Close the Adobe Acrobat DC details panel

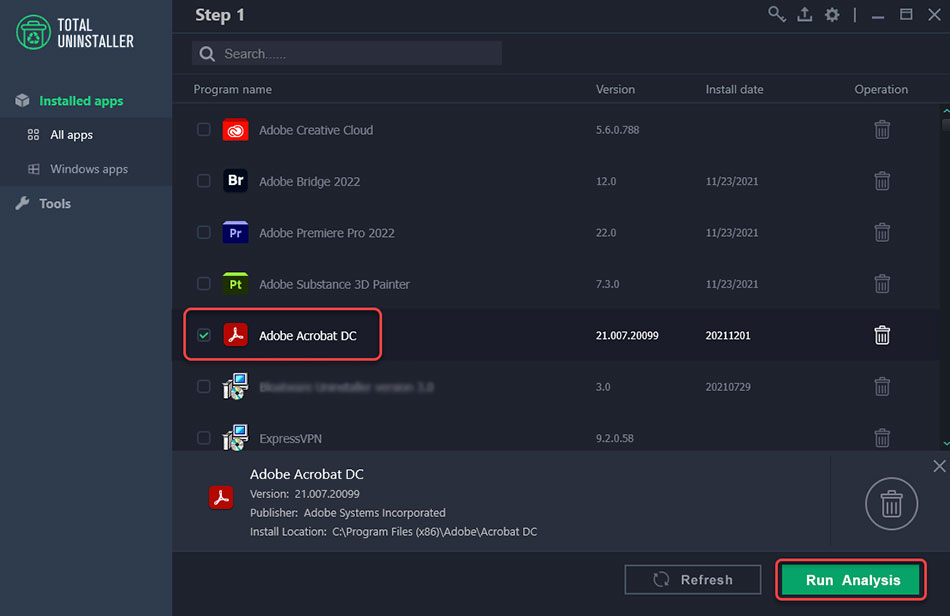tap(939, 466)
